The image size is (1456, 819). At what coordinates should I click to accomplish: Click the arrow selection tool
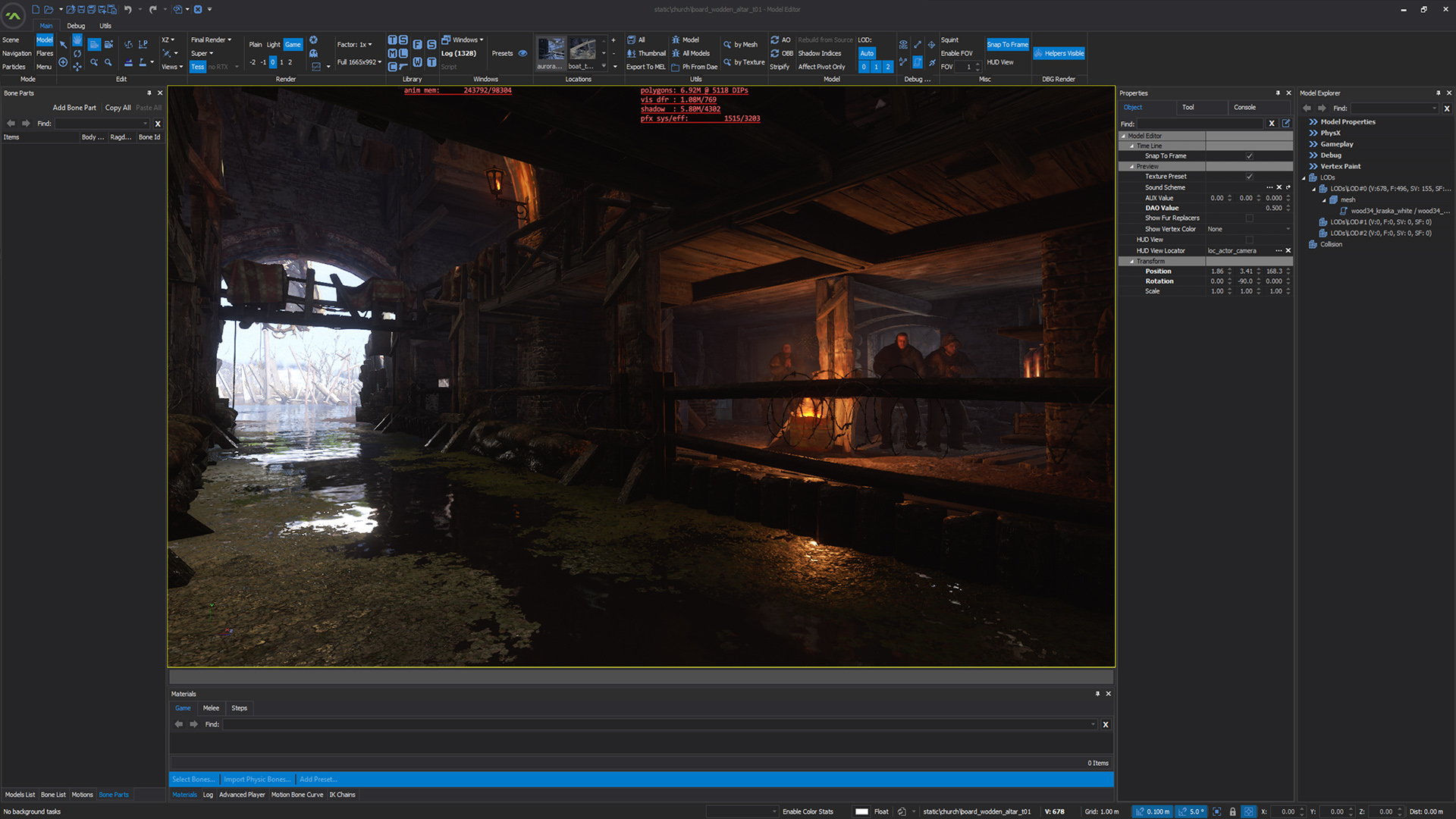coord(63,45)
